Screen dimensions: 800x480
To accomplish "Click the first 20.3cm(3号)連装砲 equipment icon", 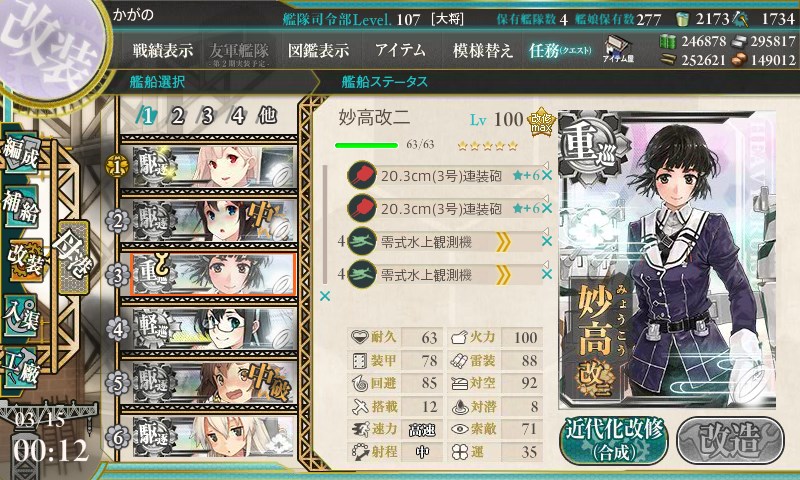I will point(362,175).
